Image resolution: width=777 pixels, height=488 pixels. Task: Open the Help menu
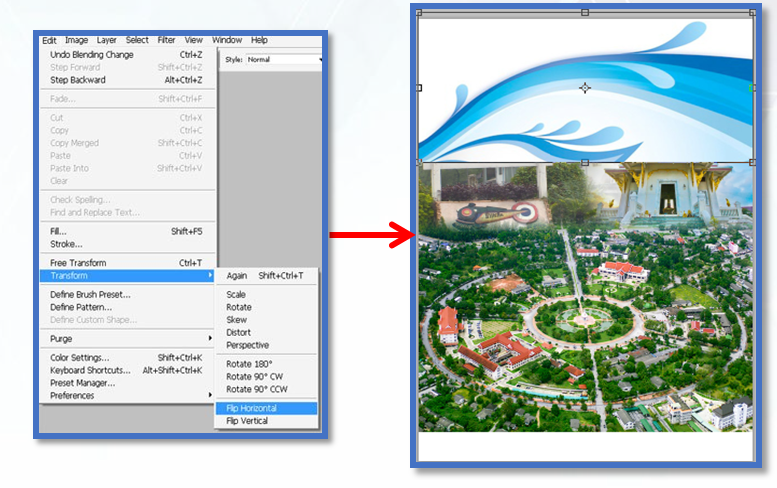point(259,40)
